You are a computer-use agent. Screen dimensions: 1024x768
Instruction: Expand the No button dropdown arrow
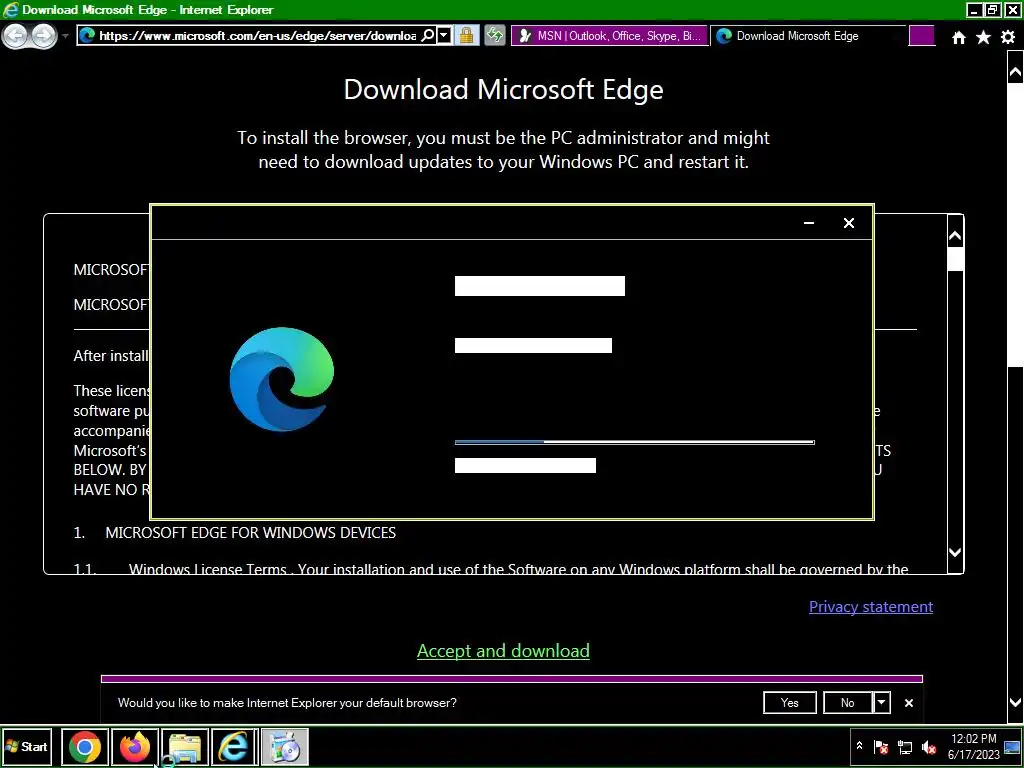click(x=881, y=703)
